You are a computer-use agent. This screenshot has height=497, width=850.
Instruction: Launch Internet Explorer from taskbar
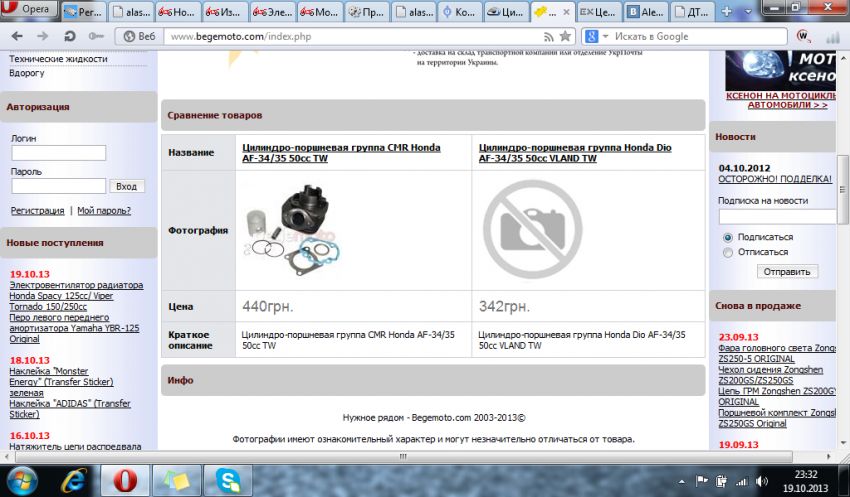(74, 481)
